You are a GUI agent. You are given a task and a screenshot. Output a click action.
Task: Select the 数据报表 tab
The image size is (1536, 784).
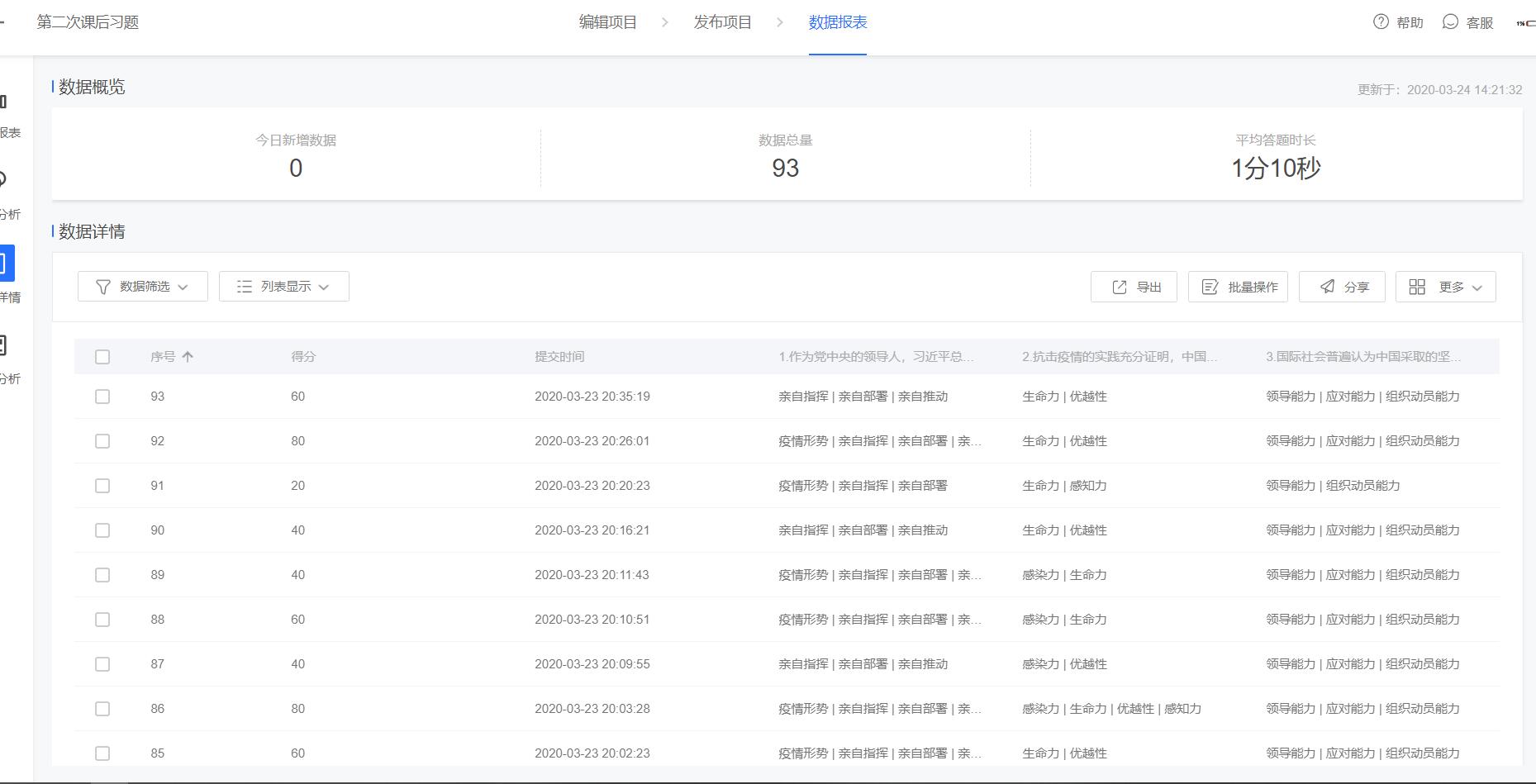pyautogui.click(x=838, y=22)
